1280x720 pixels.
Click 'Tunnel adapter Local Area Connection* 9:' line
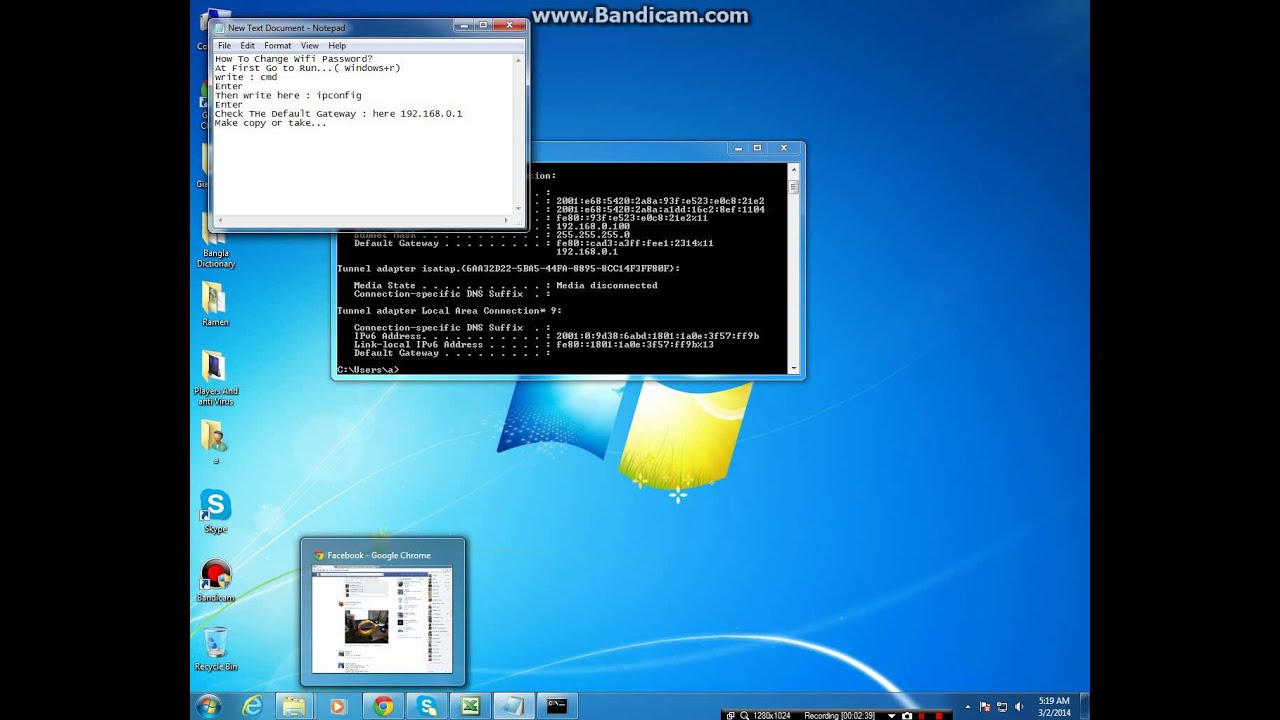448,311
